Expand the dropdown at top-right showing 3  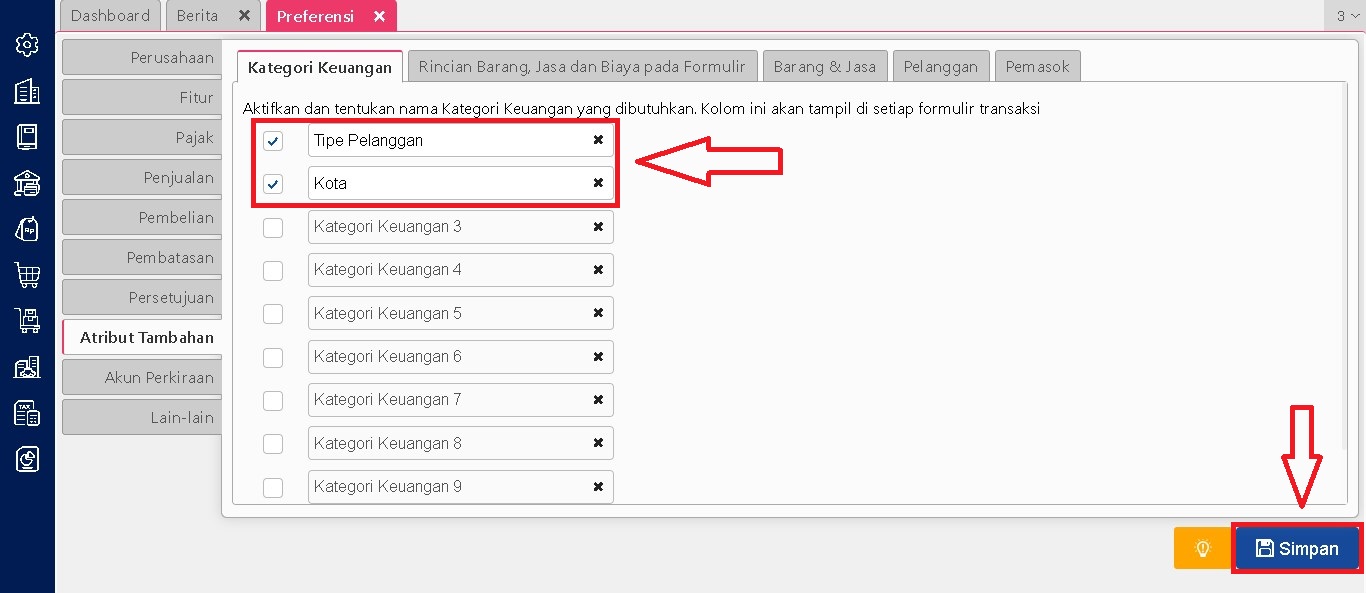tap(1346, 16)
